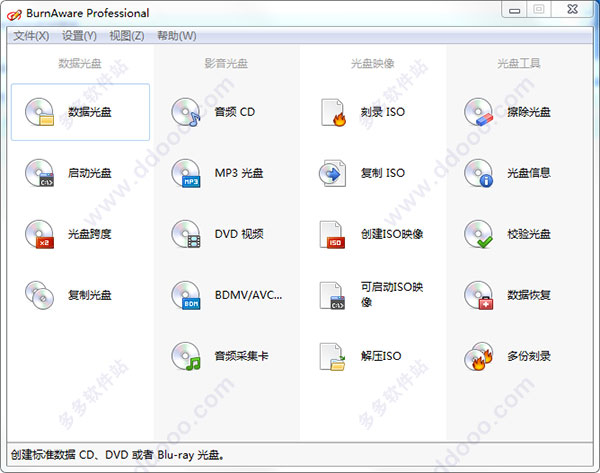Select the 光盘跨度 disc span icon
Screen dimensions: 600x473
tap(39, 234)
